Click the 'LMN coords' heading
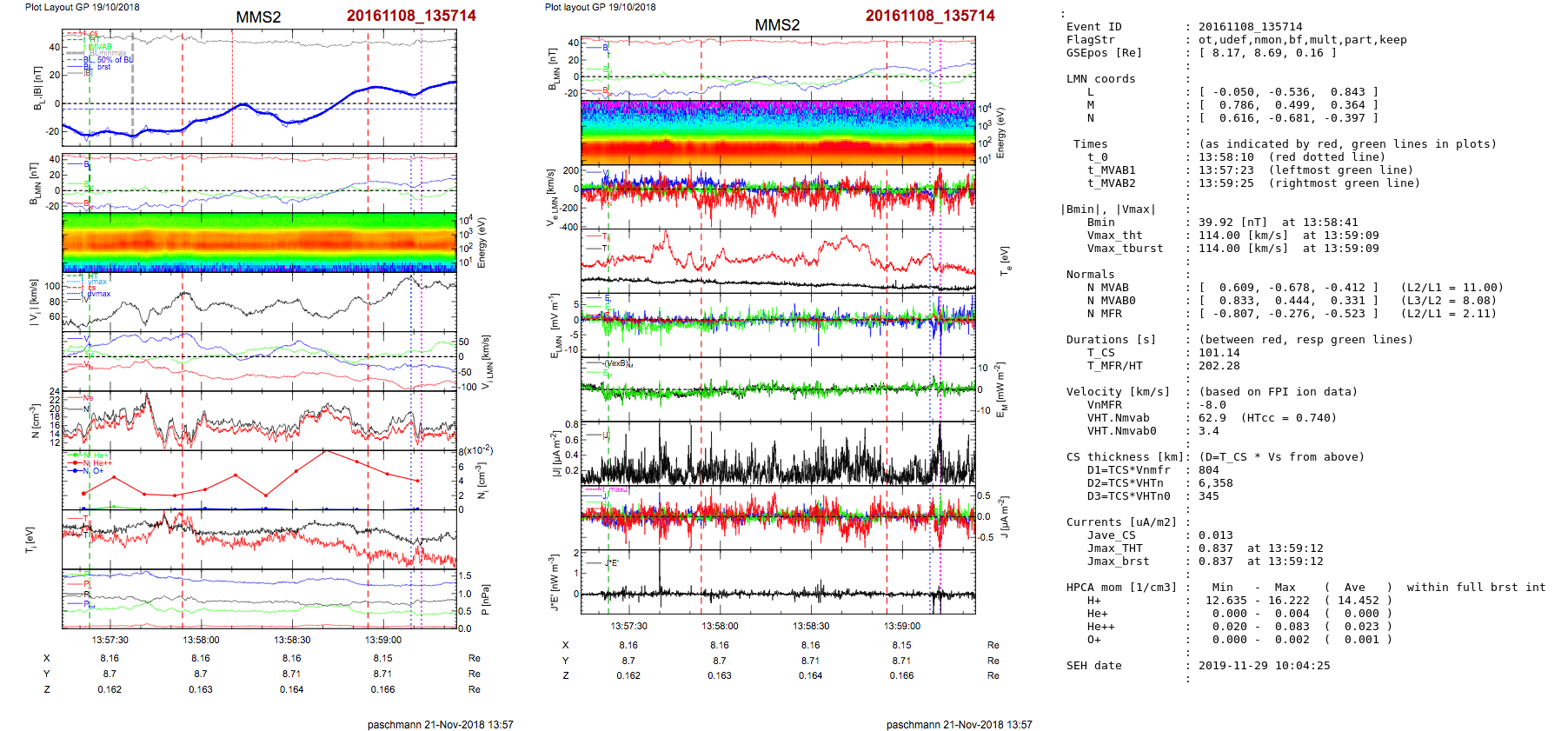Image resolution: width=1568 pixels, height=731 pixels. coord(1100,79)
